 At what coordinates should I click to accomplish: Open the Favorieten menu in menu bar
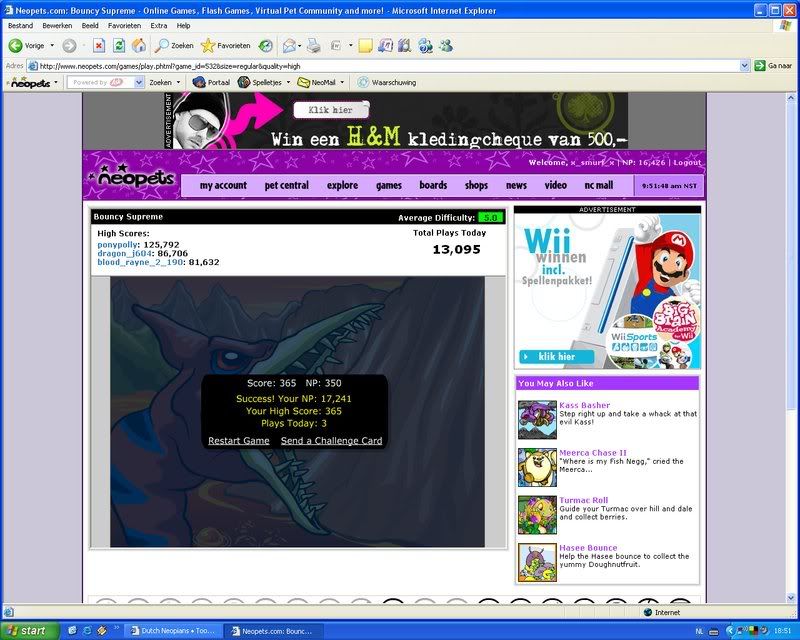tap(124, 26)
